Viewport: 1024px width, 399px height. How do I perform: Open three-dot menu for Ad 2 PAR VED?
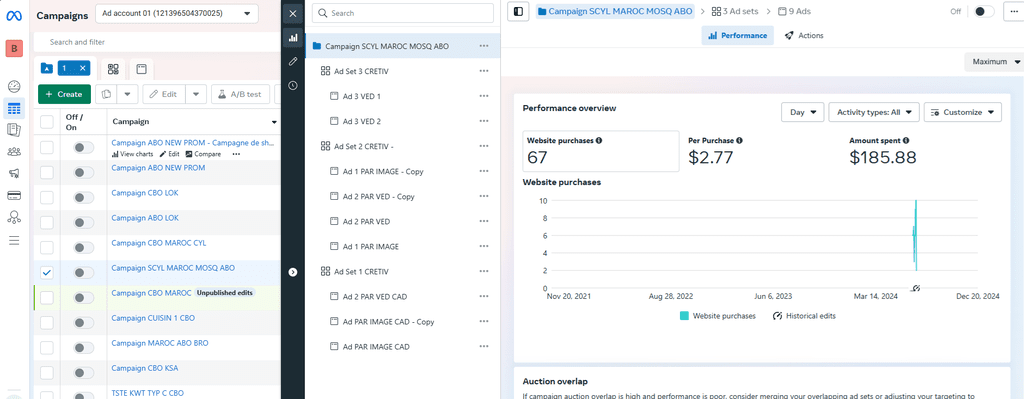tap(484, 221)
